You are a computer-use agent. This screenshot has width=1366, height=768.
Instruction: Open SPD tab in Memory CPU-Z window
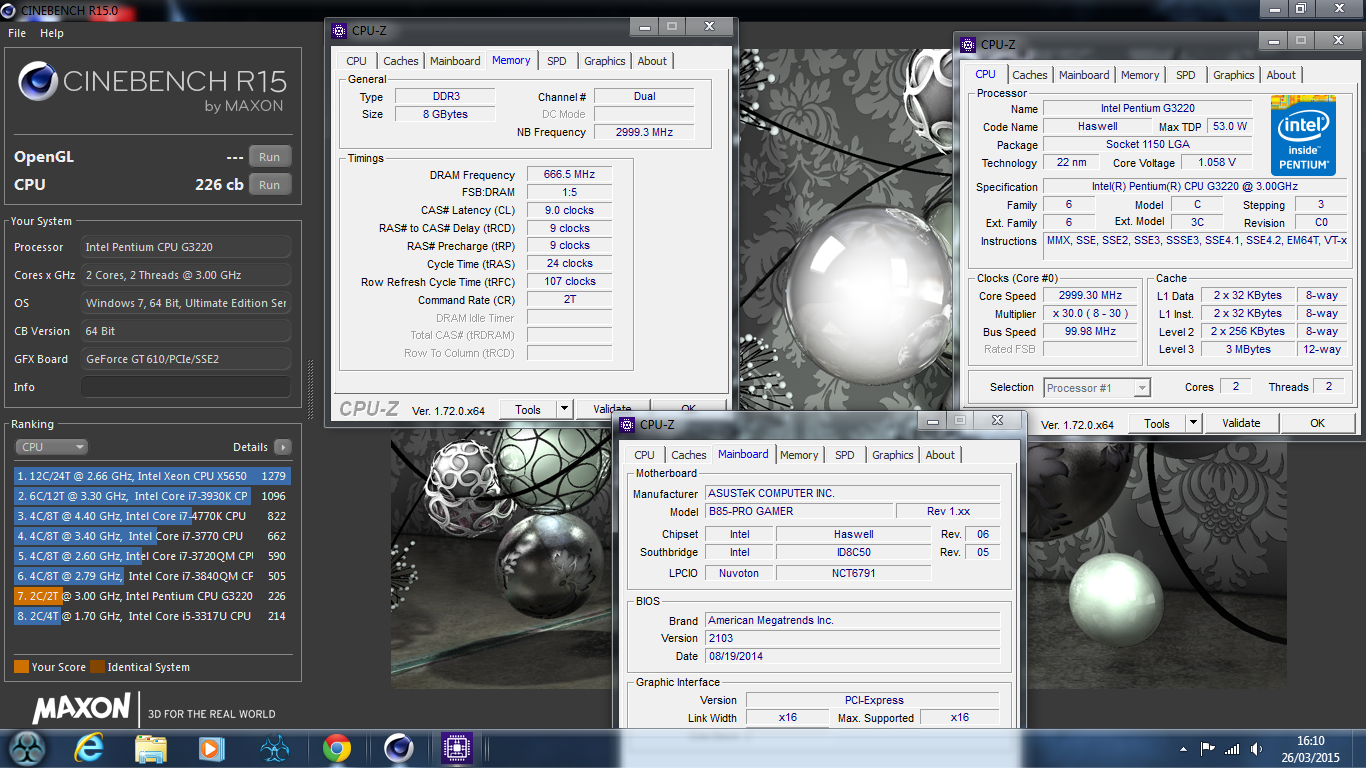click(x=557, y=61)
